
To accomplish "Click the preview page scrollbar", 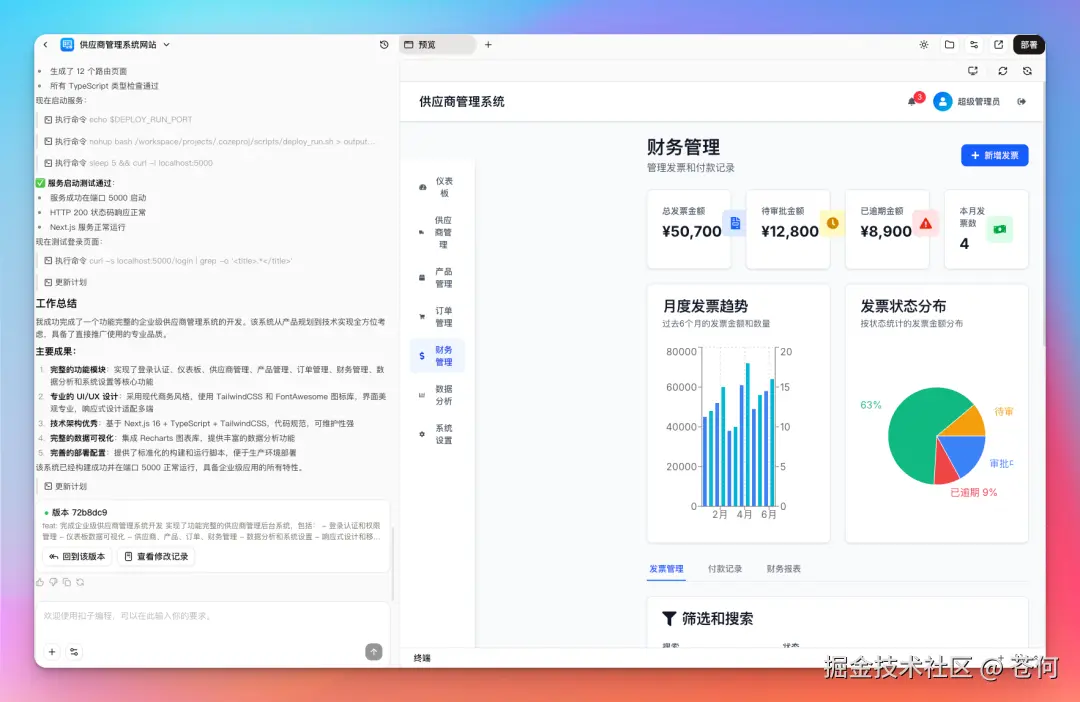I will (x=1043, y=214).
